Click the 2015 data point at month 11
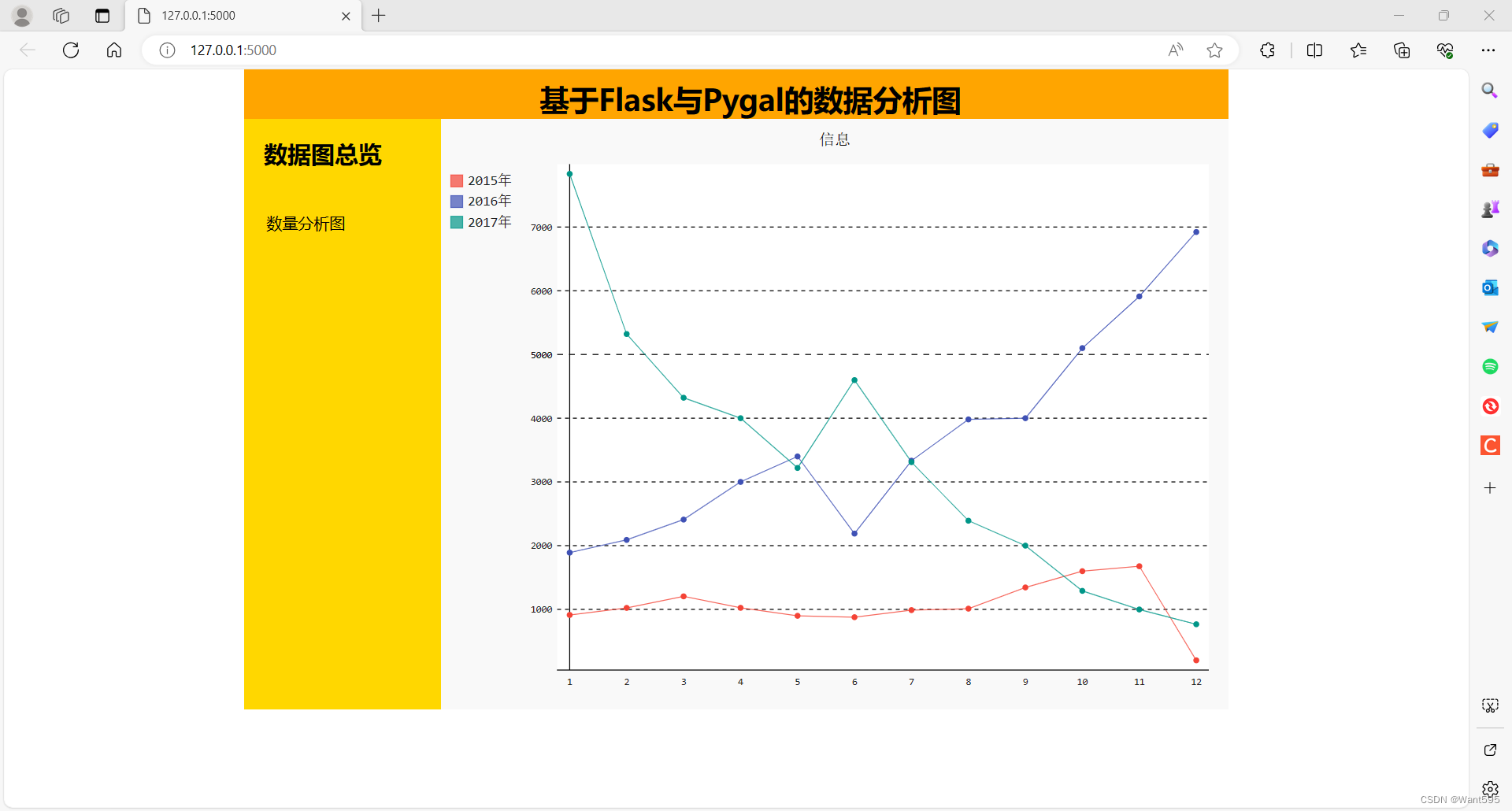This screenshot has height=811, width=1512. pyautogui.click(x=1140, y=566)
